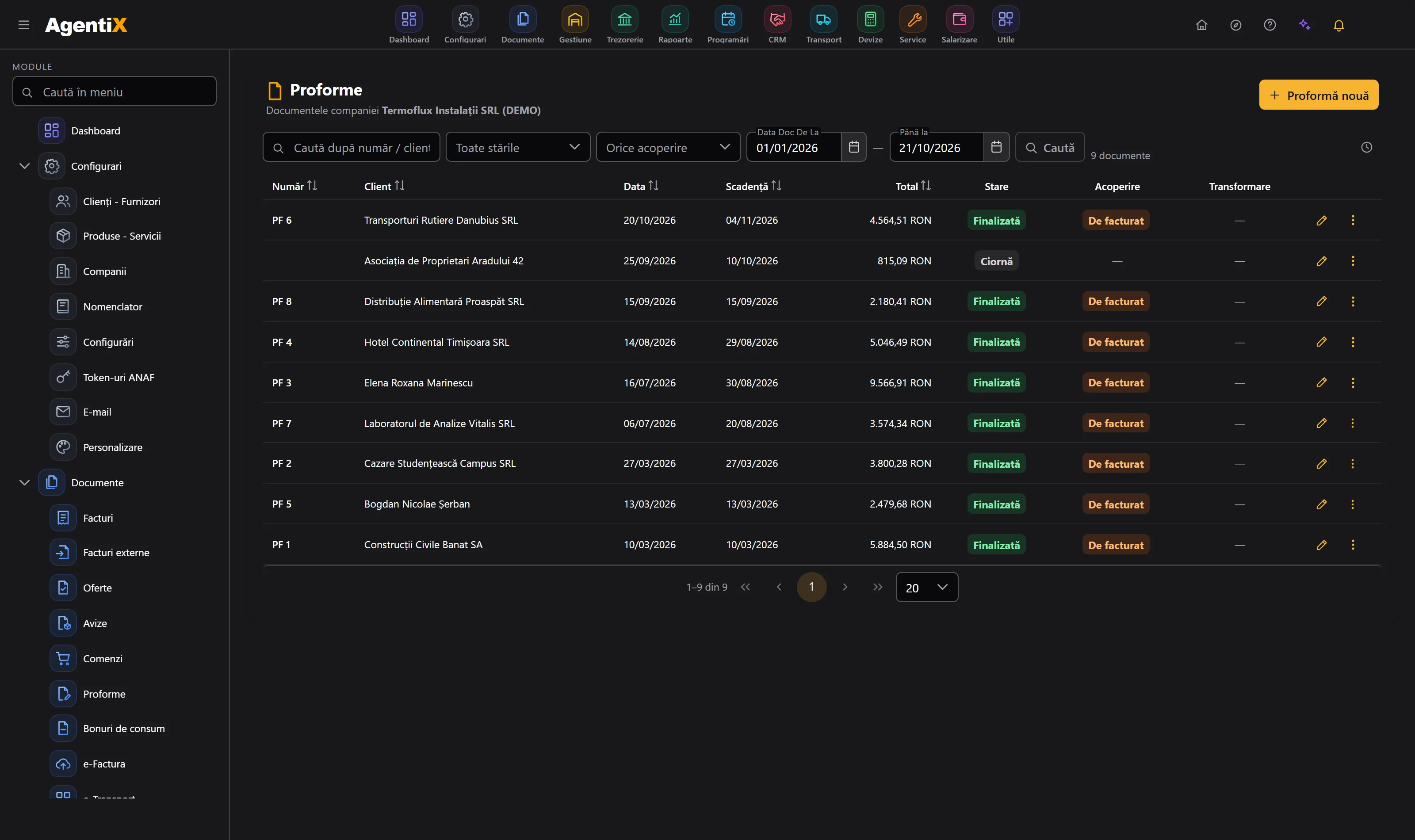Open the Devize calculator icon
The image size is (1415, 840).
[870, 20]
